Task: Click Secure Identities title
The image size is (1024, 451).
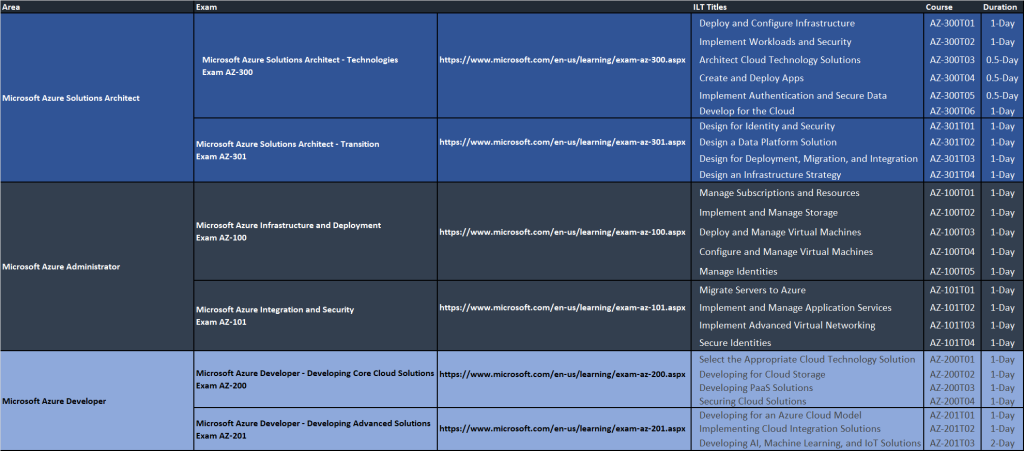Action: click(735, 343)
